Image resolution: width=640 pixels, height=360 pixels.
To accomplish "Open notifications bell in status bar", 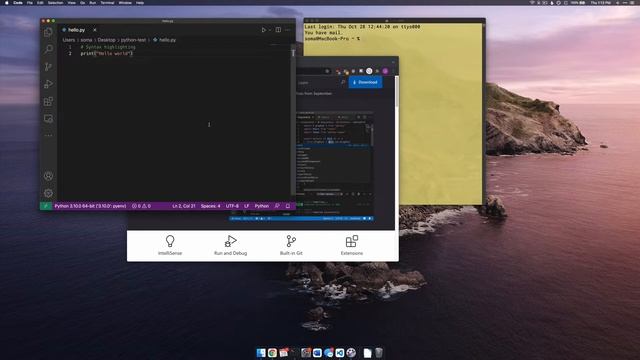I will pos(288,206).
